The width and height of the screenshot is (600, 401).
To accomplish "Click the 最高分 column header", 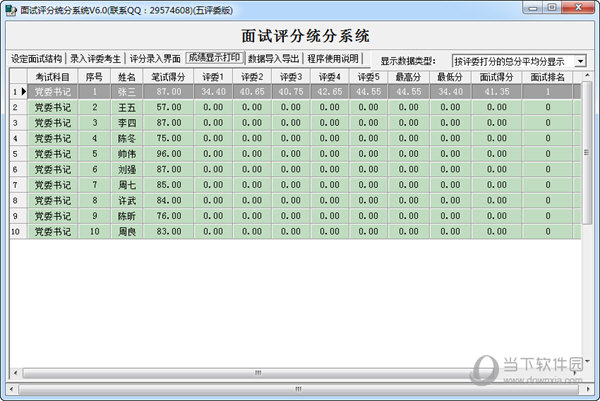I will click(x=408, y=77).
